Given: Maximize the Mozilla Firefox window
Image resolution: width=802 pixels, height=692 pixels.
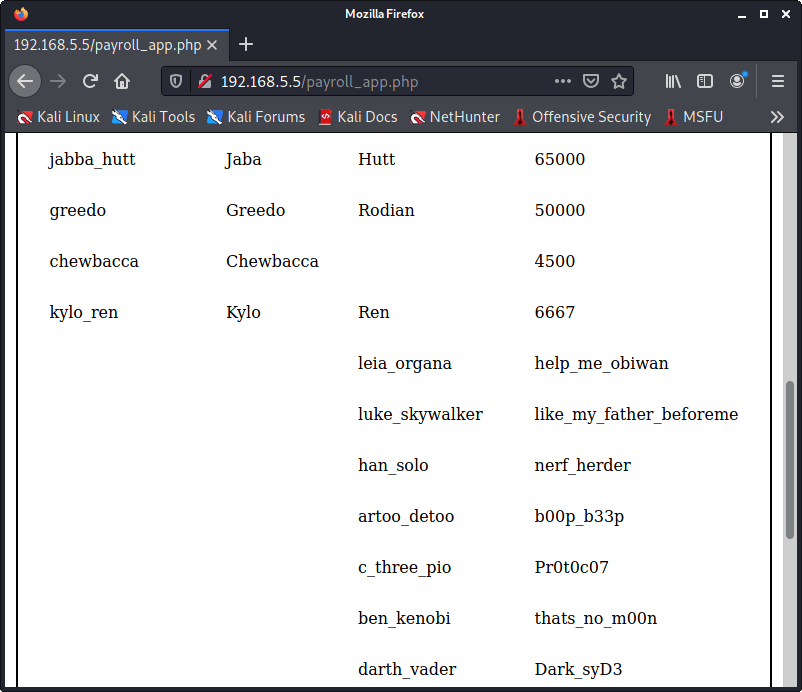Looking at the screenshot, I should (764, 14).
